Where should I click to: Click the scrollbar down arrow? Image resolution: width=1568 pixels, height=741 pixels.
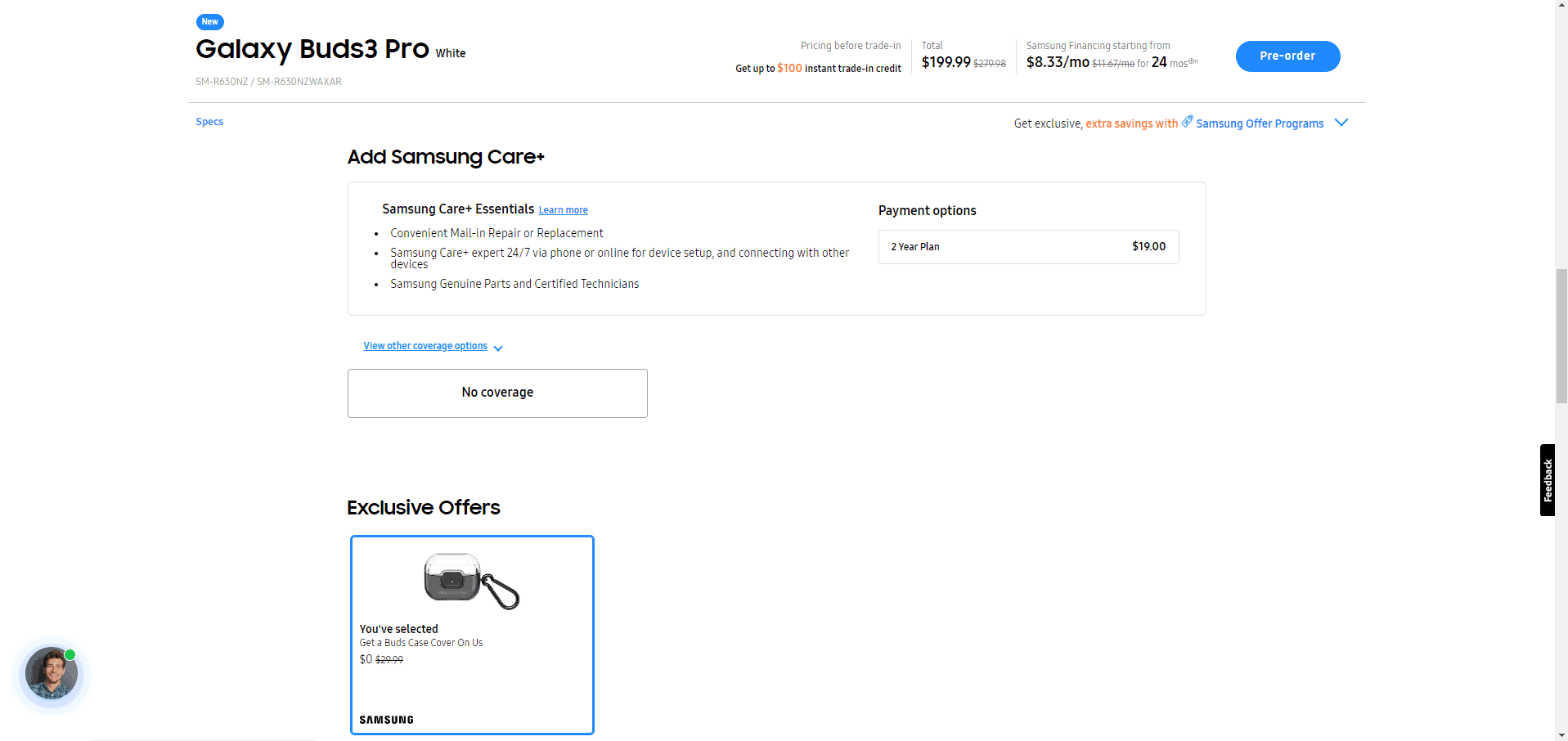click(1561, 734)
